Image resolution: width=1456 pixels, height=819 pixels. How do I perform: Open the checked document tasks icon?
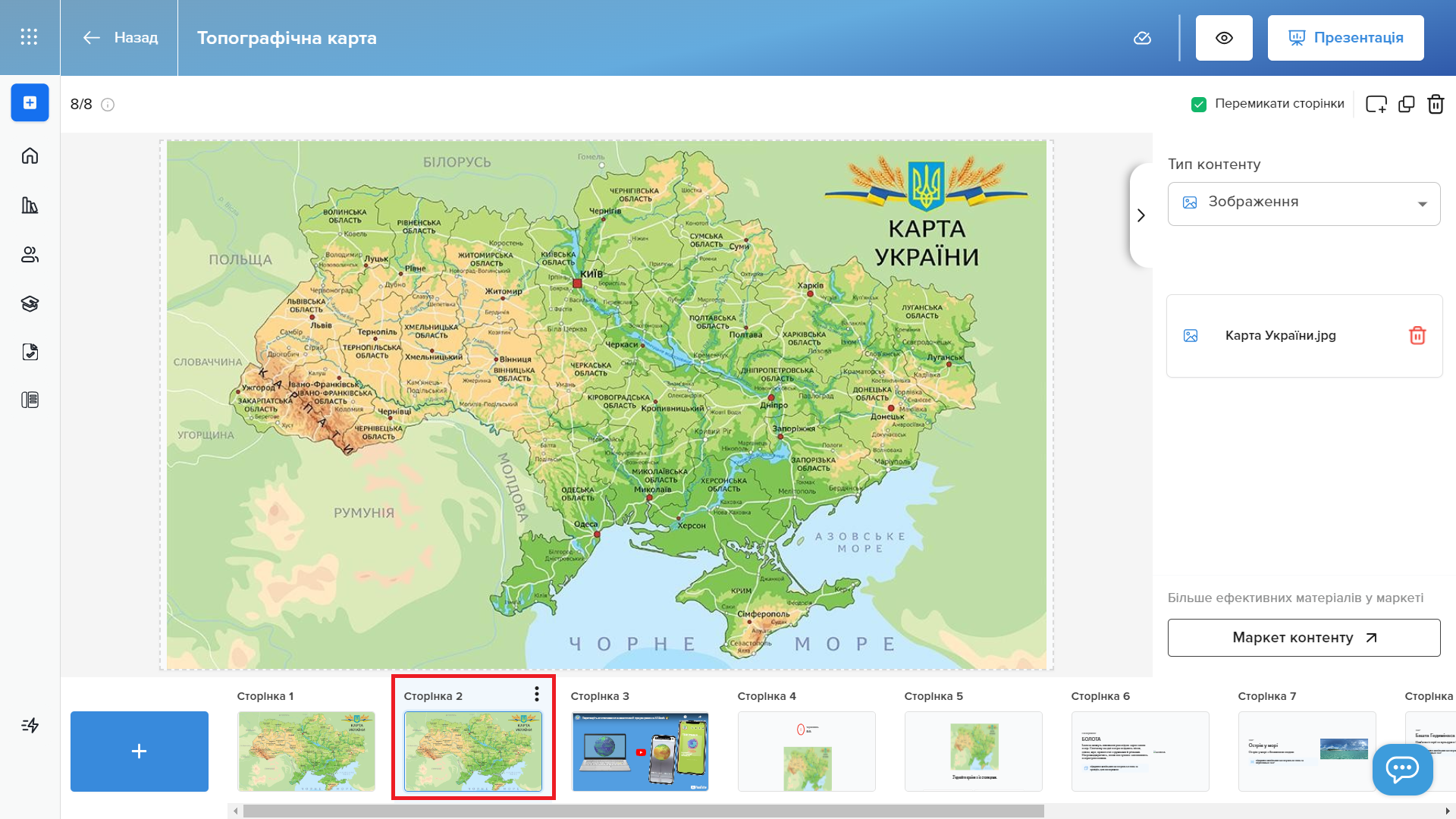[x=30, y=352]
